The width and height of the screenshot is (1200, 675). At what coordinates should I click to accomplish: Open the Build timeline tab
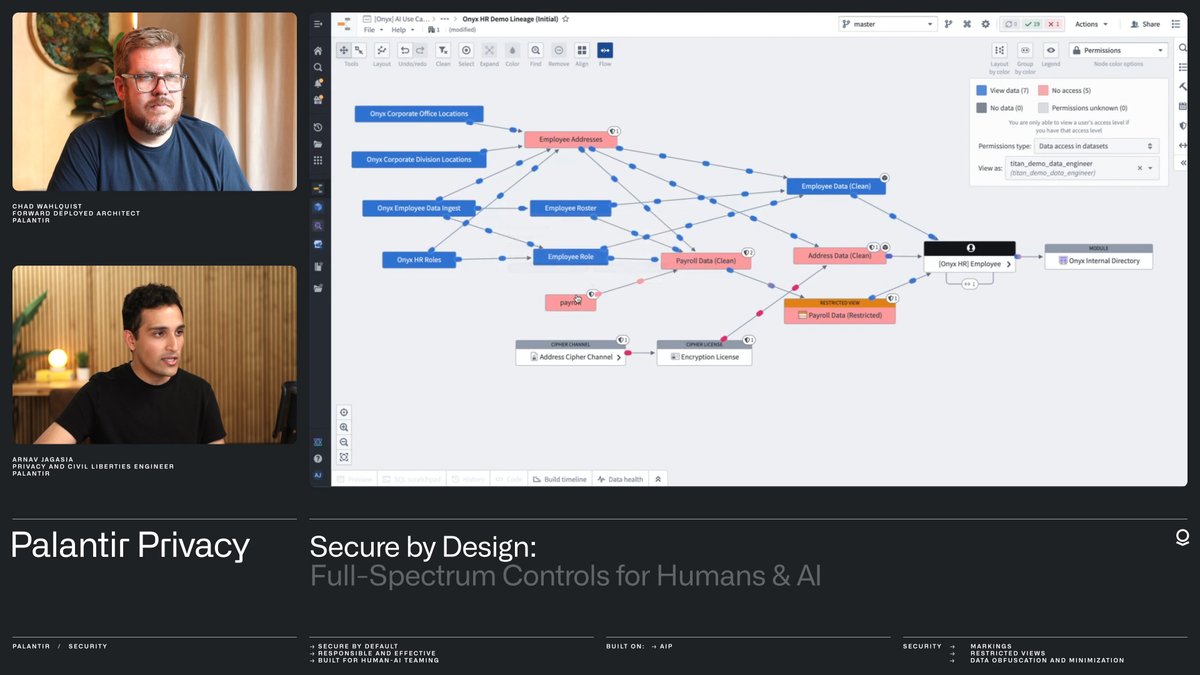coord(560,479)
